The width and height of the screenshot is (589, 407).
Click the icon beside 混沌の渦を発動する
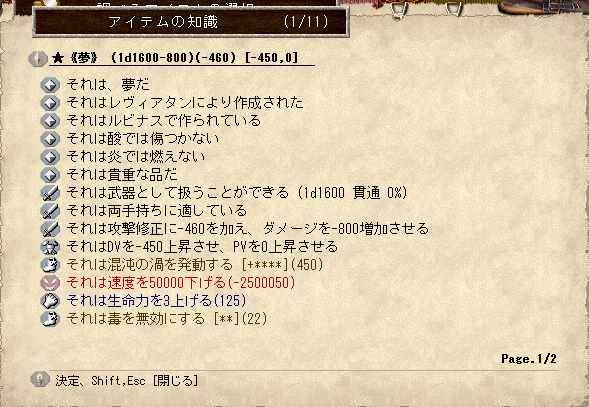point(50,265)
